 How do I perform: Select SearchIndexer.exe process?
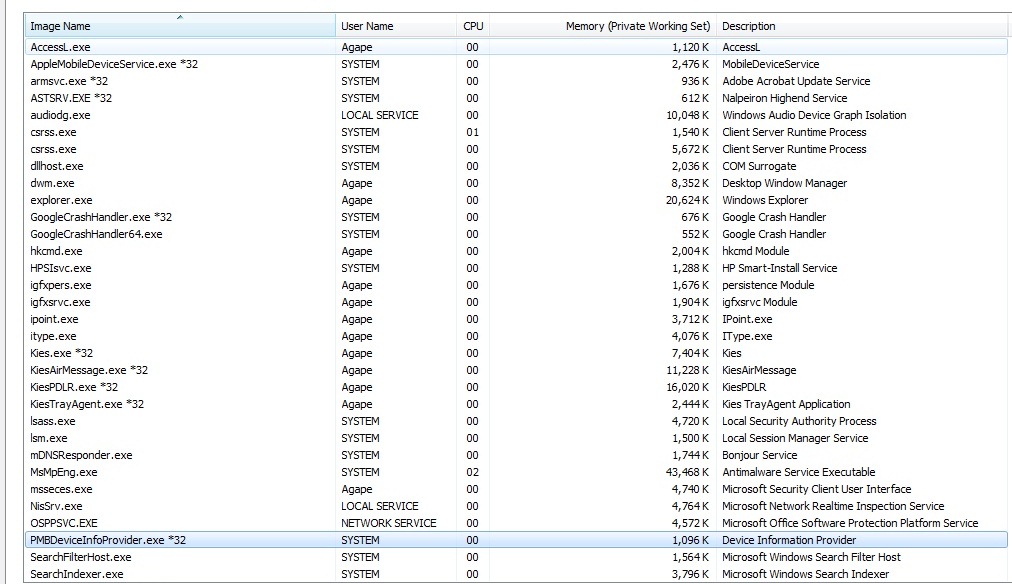click(516, 574)
